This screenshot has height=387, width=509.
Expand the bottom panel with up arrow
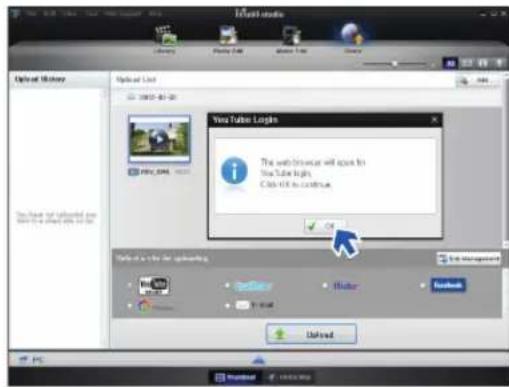pos(259,360)
